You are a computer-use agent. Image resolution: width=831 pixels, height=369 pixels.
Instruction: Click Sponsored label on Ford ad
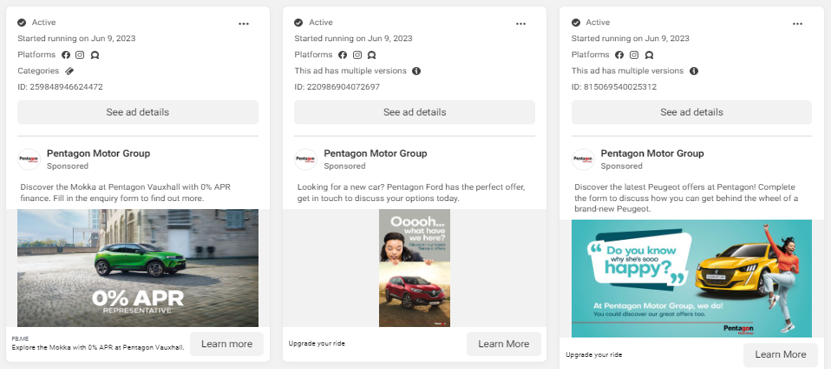(344, 166)
